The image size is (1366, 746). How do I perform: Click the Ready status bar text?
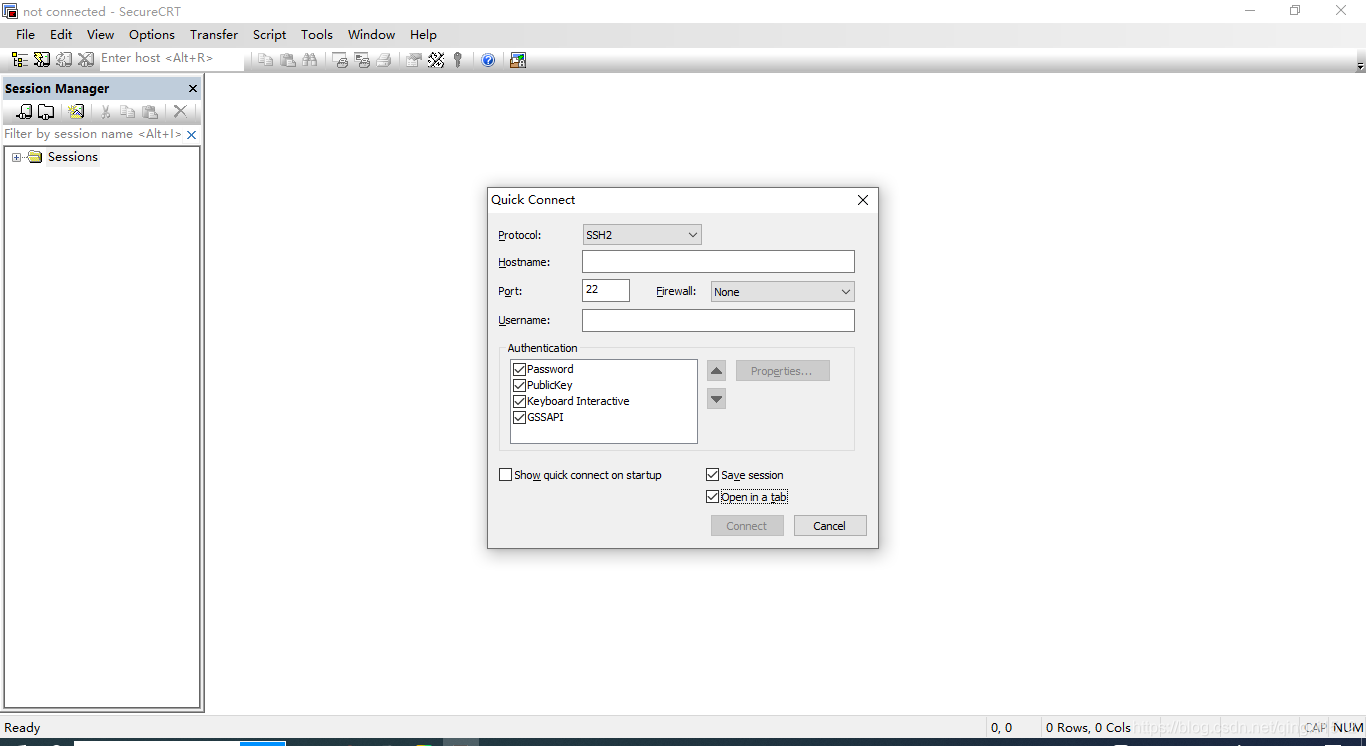(23, 728)
